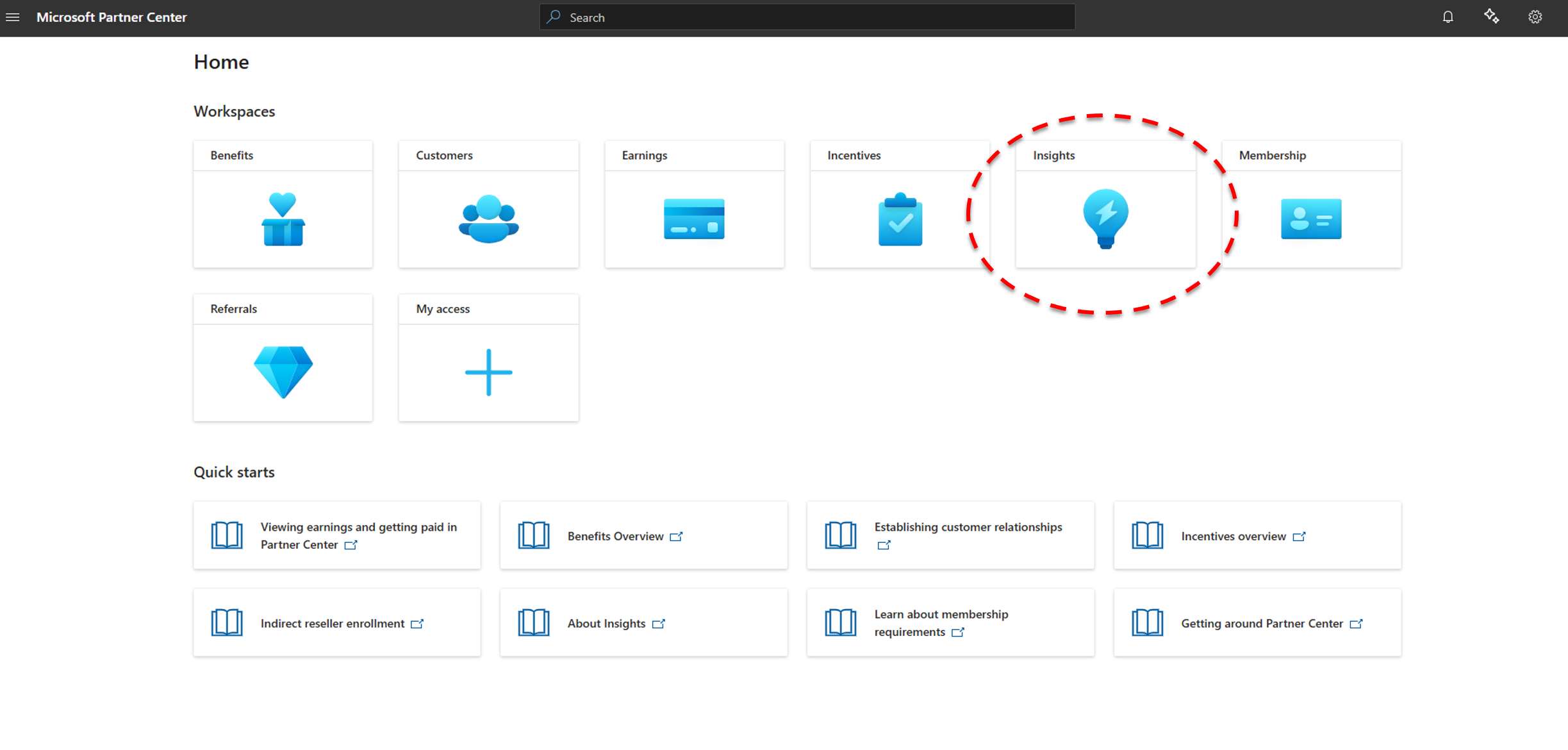Open Getting around Partner Center link
Screen dimensions: 1568x750
click(x=1262, y=624)
